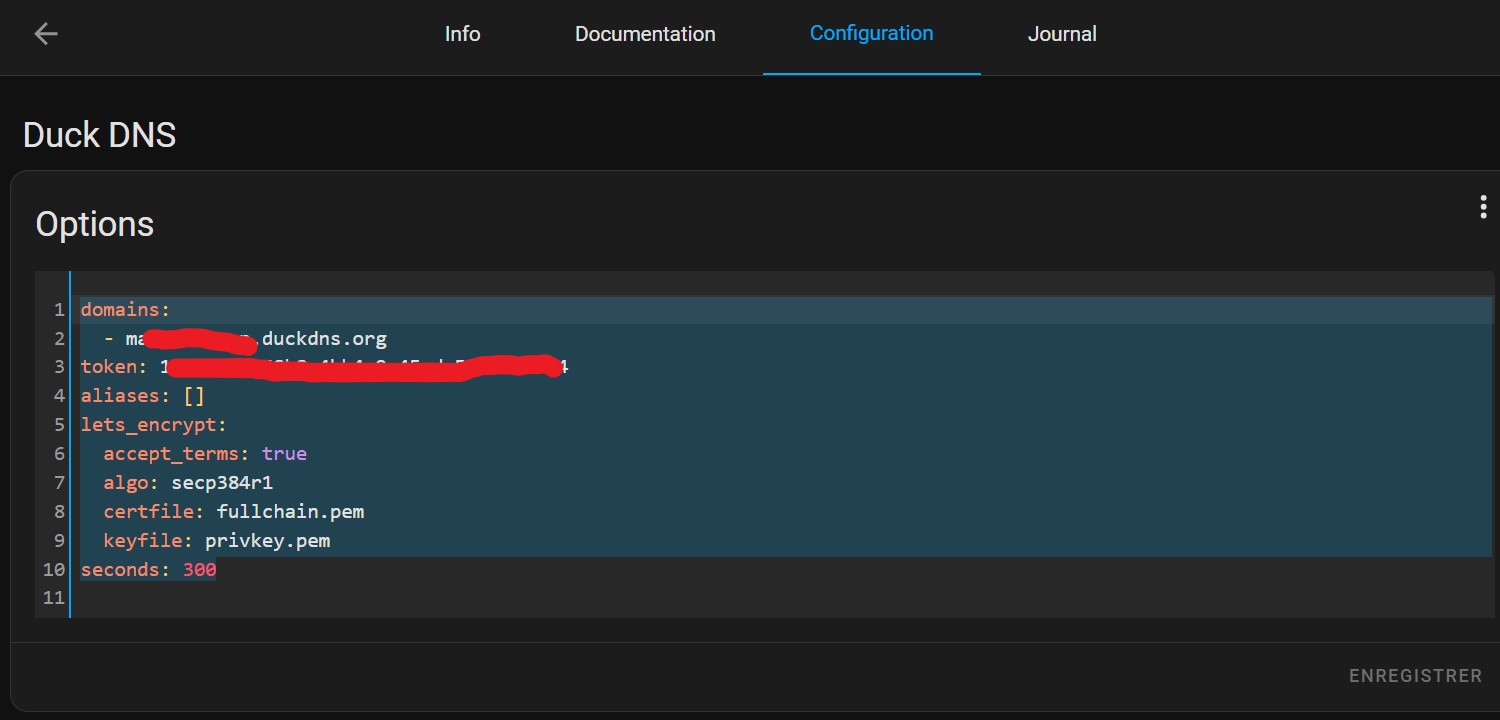
Task: Click the privkey.pem value
Action: coord(267,540)
